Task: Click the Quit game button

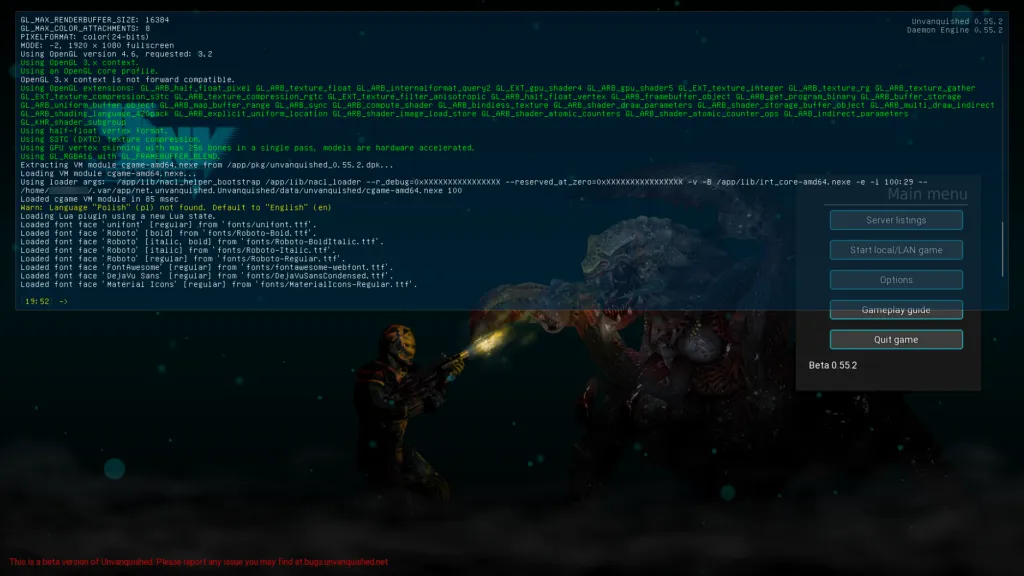Action: pyautogui.click(x=896, y=340)
